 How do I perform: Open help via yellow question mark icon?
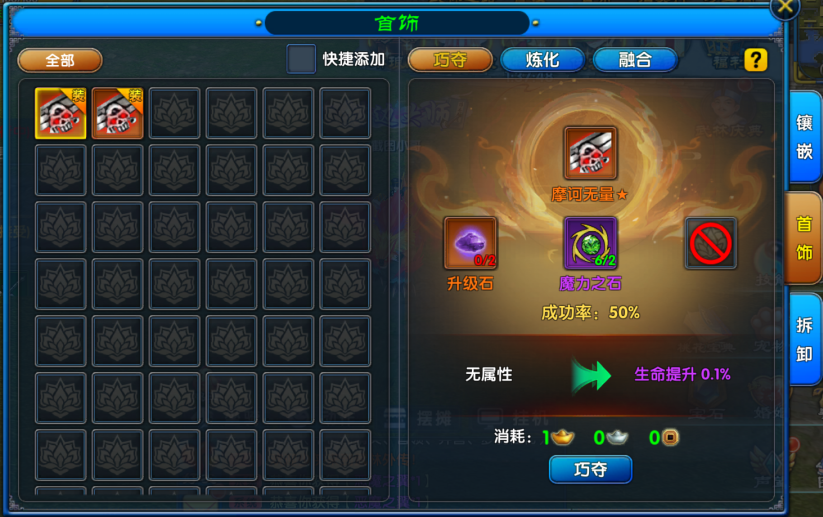756,60
